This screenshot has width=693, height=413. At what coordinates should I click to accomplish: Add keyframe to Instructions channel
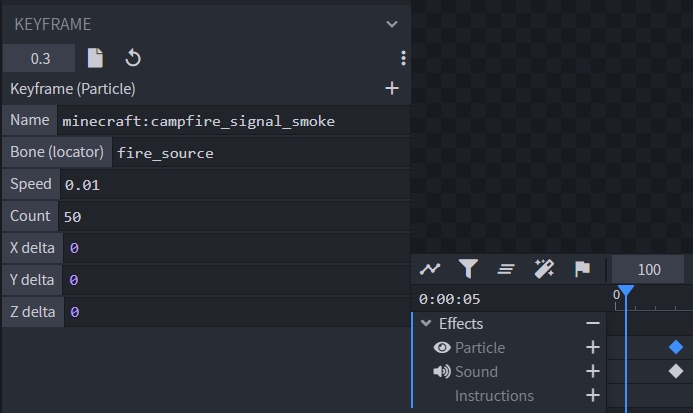[593, 396]
